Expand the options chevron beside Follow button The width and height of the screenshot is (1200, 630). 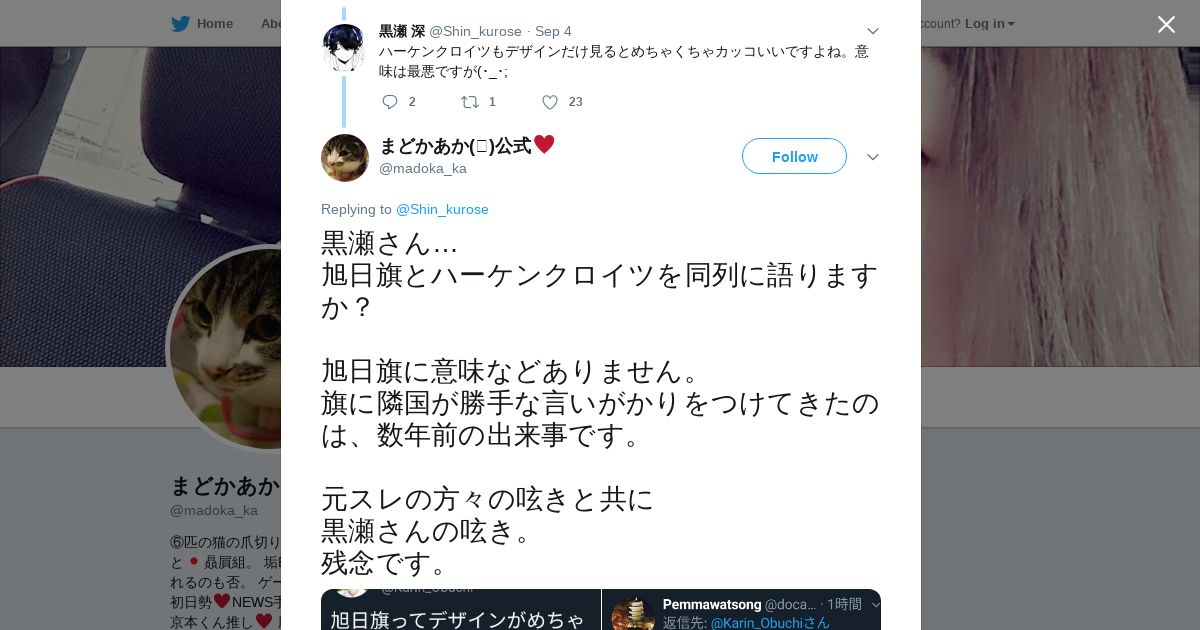click(872, 157)
